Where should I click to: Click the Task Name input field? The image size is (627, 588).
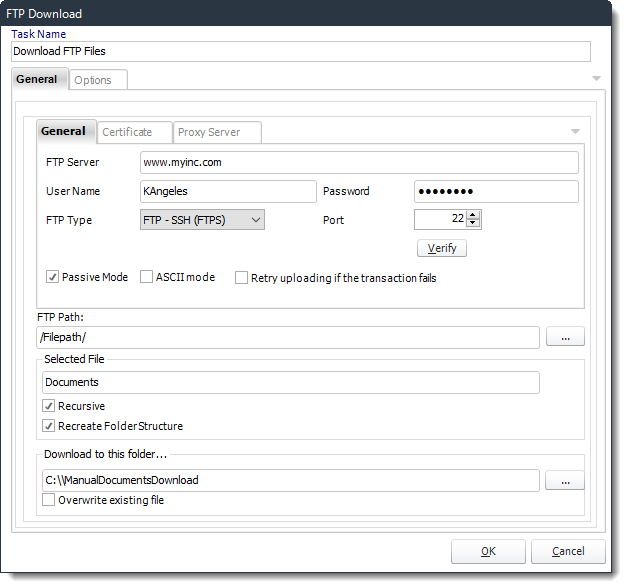click(301, 52)
